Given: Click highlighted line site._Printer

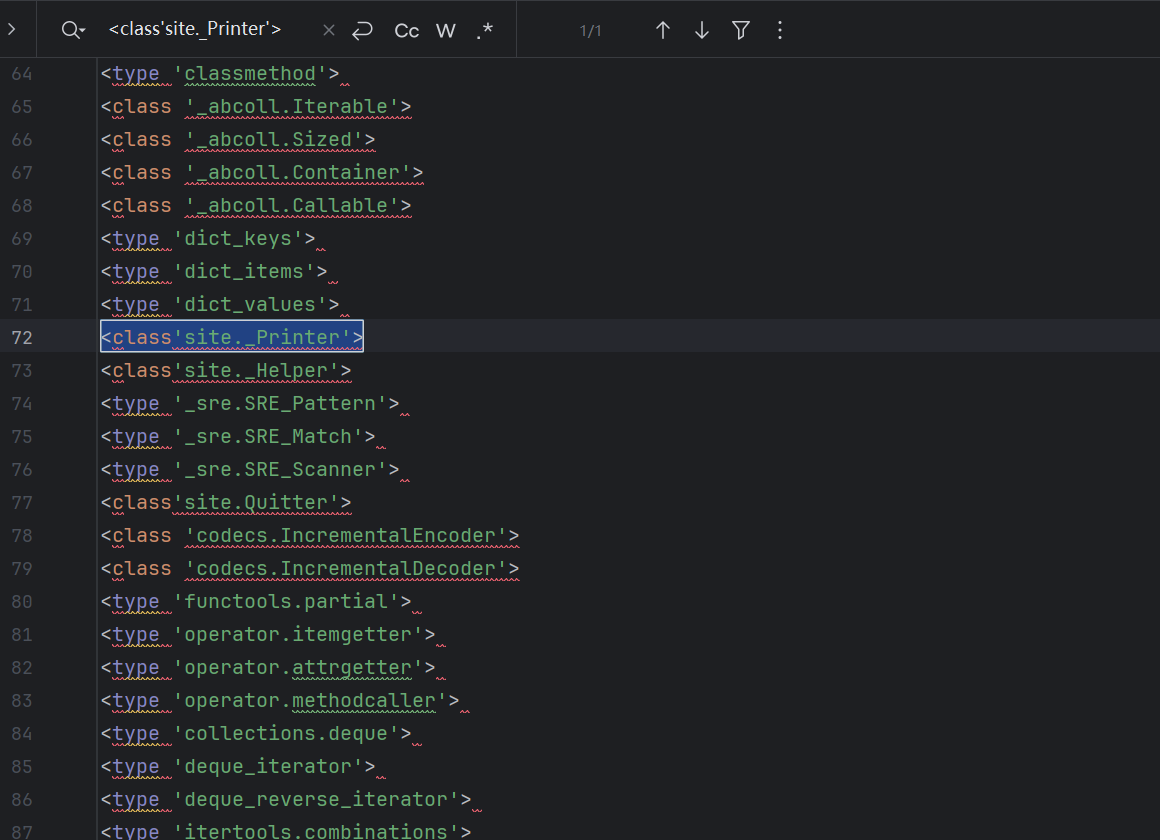Looking at the screenshot, I should (232, 337).
